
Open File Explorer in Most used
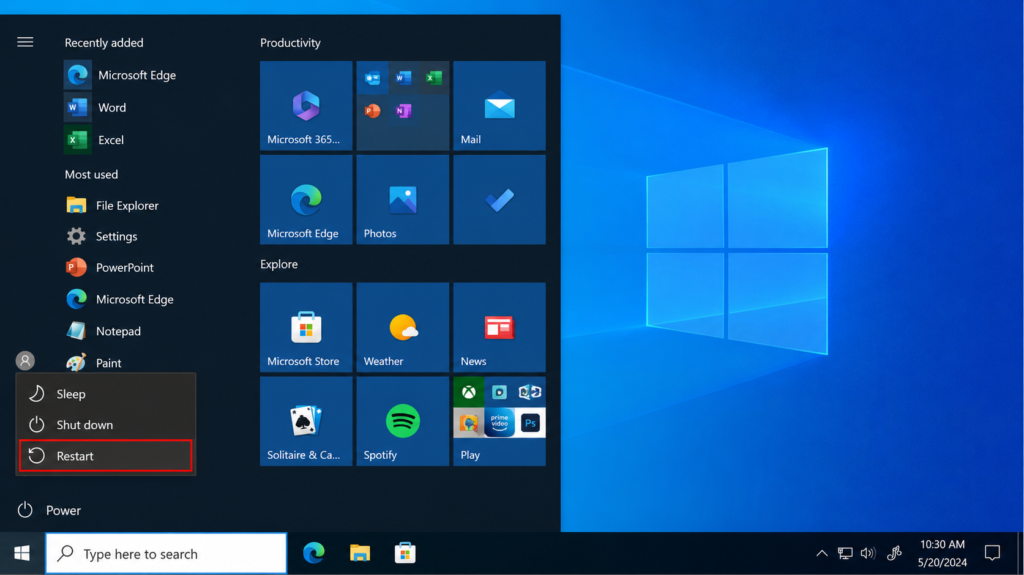112,205
